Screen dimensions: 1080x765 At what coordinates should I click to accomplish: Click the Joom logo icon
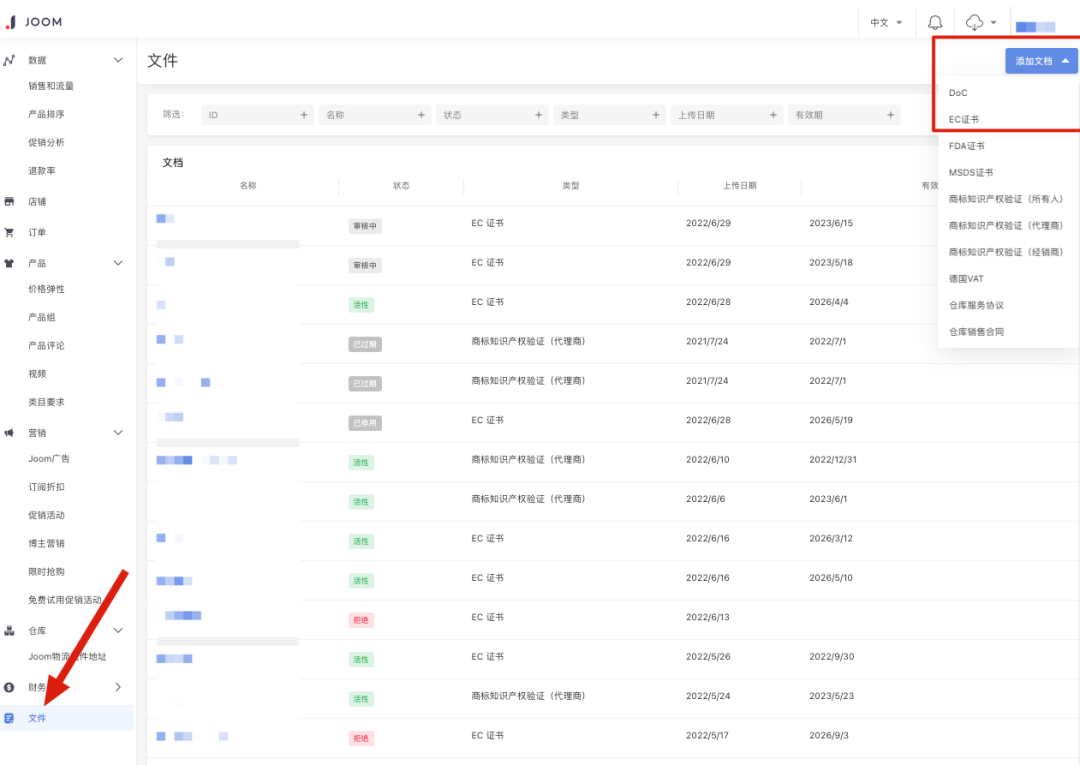click(11, 22)
